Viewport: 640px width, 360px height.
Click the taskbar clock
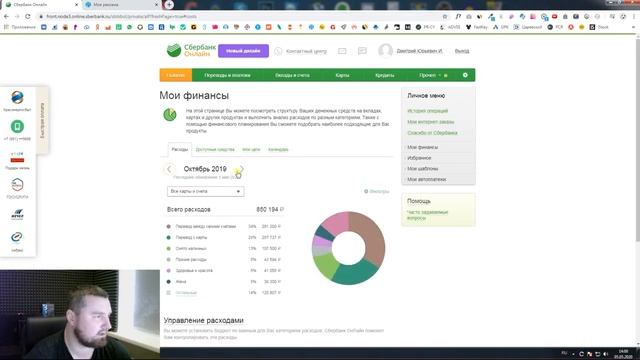[x=623, y=354]
